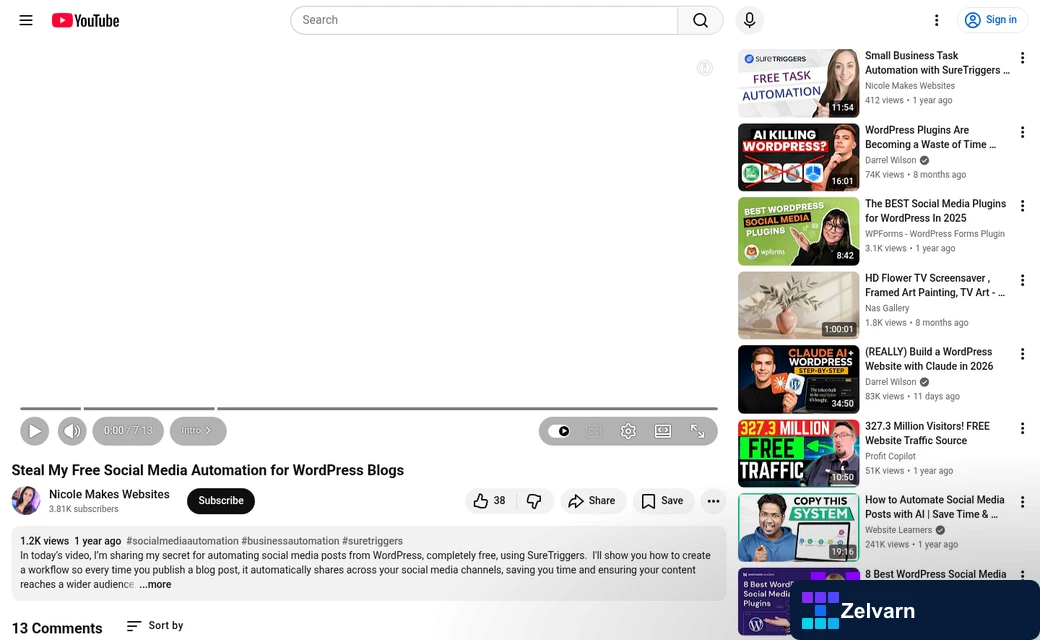Open the comments Sort by menu
The width and height of the screenshot is (1040, 640).
point(155,625)
